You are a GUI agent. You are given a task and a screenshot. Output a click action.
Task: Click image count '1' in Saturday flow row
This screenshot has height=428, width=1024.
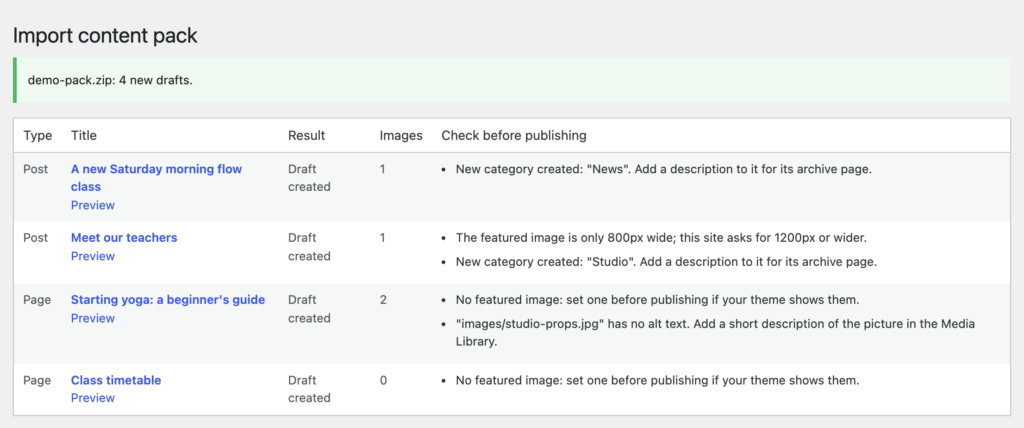[383, 169]
